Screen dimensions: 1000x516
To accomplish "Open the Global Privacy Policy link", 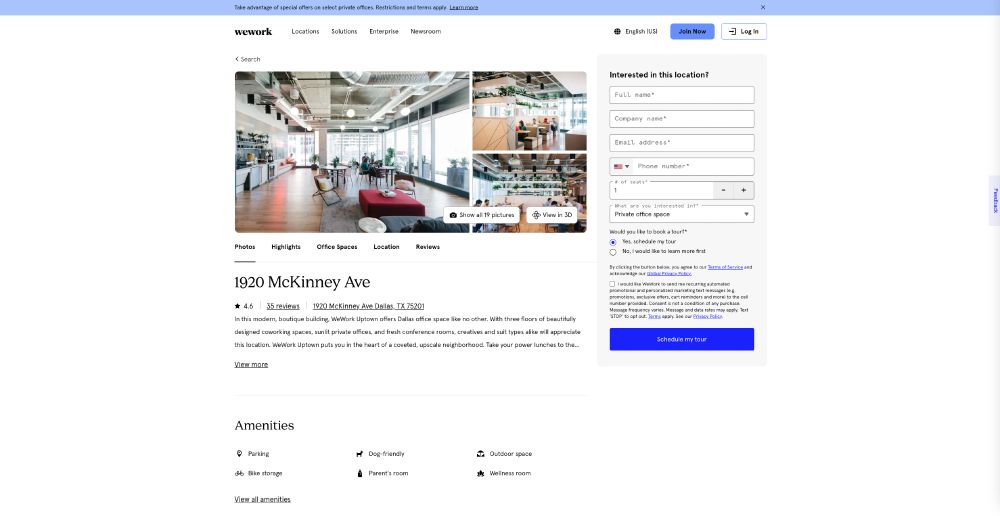I will pos(669,274).
